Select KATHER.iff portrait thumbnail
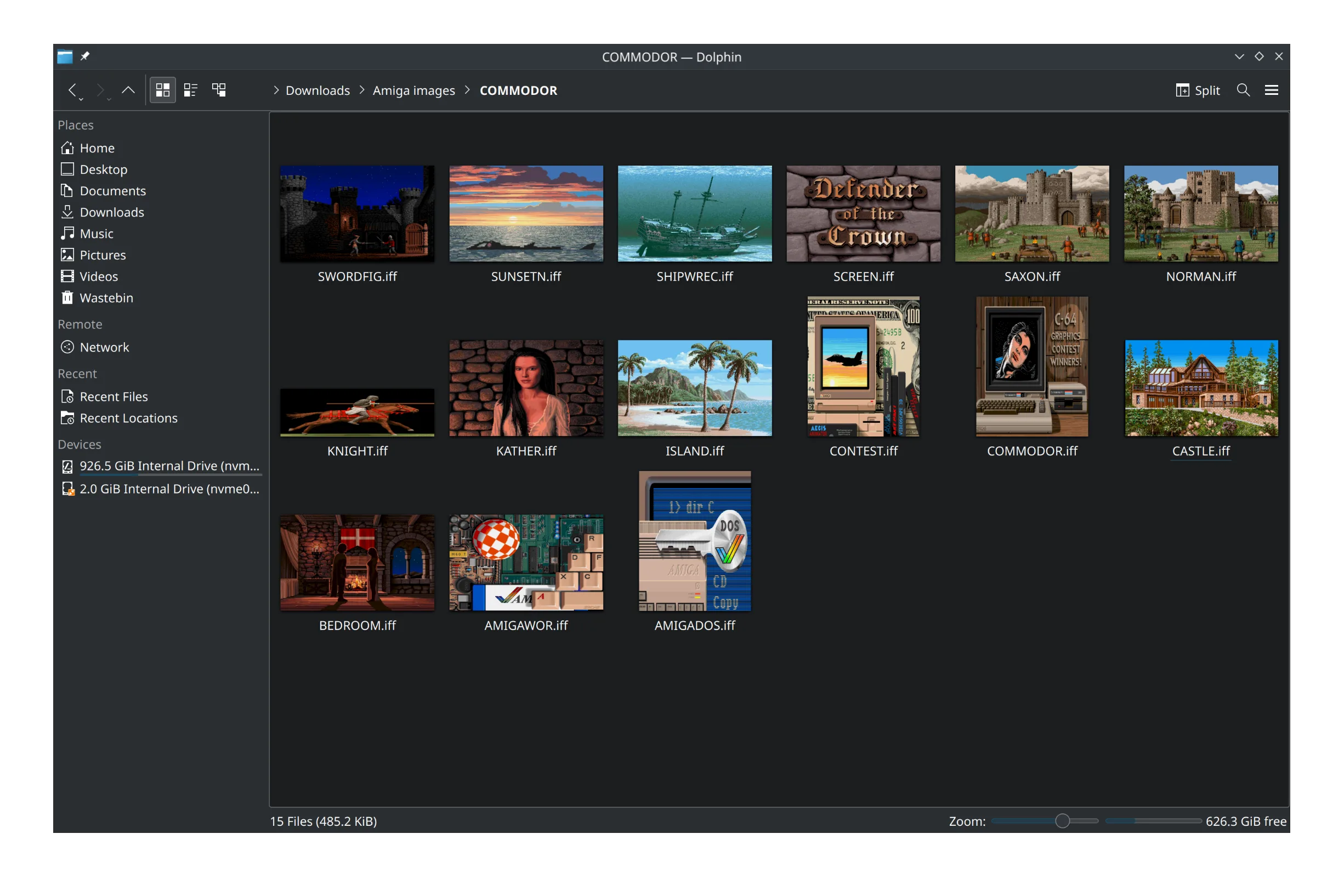1344x896 pixels. [526, 388]
